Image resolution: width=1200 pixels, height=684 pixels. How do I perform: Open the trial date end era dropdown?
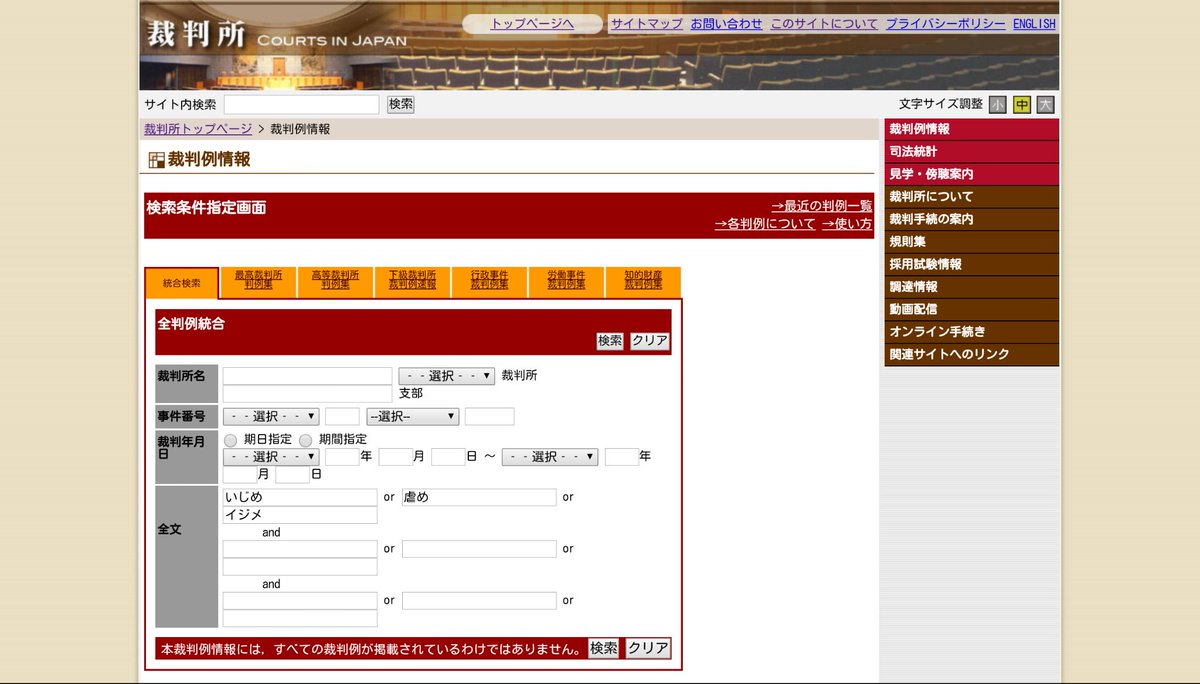pos(549,456)
